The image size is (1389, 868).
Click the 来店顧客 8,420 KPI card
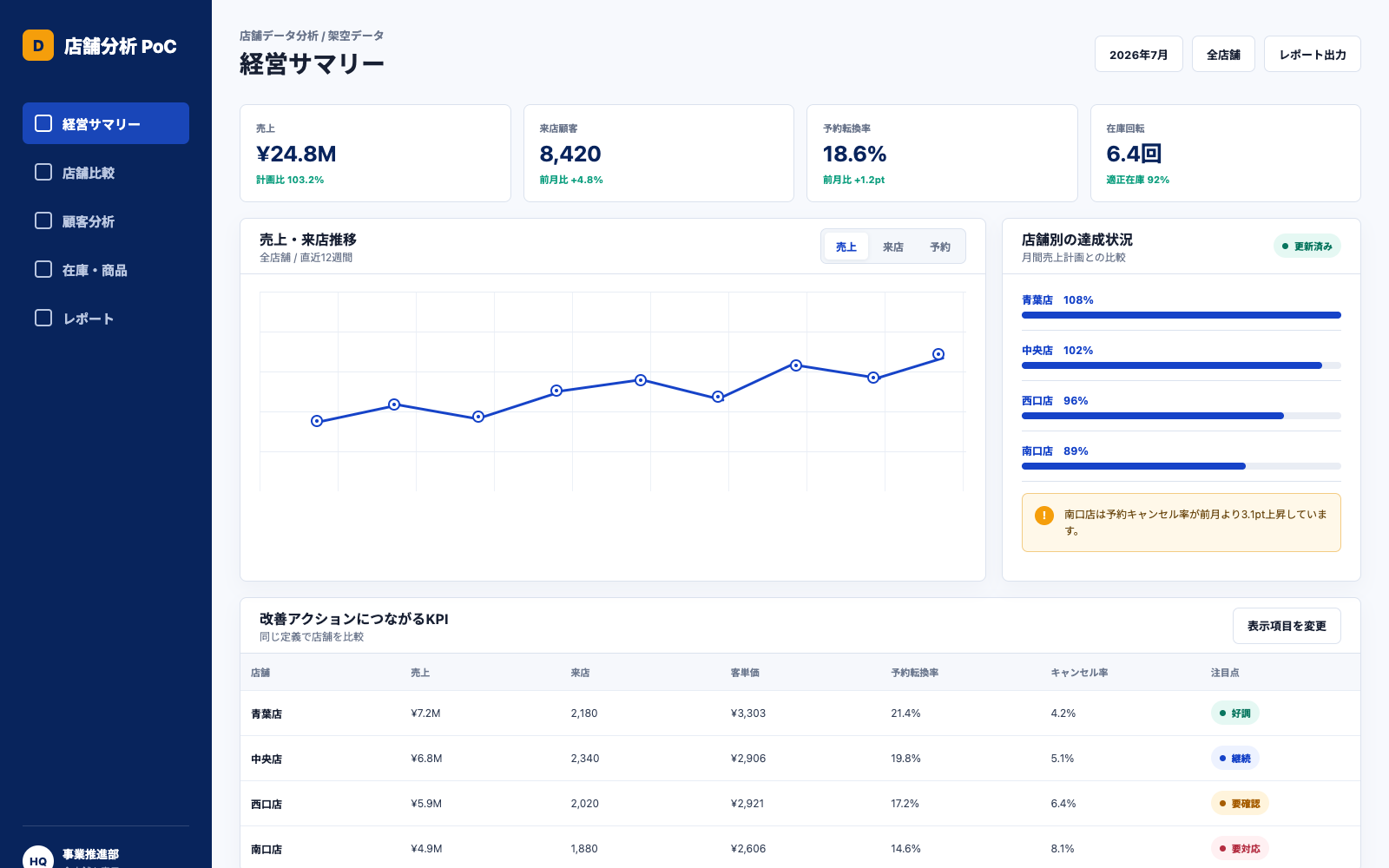point(659,154)
